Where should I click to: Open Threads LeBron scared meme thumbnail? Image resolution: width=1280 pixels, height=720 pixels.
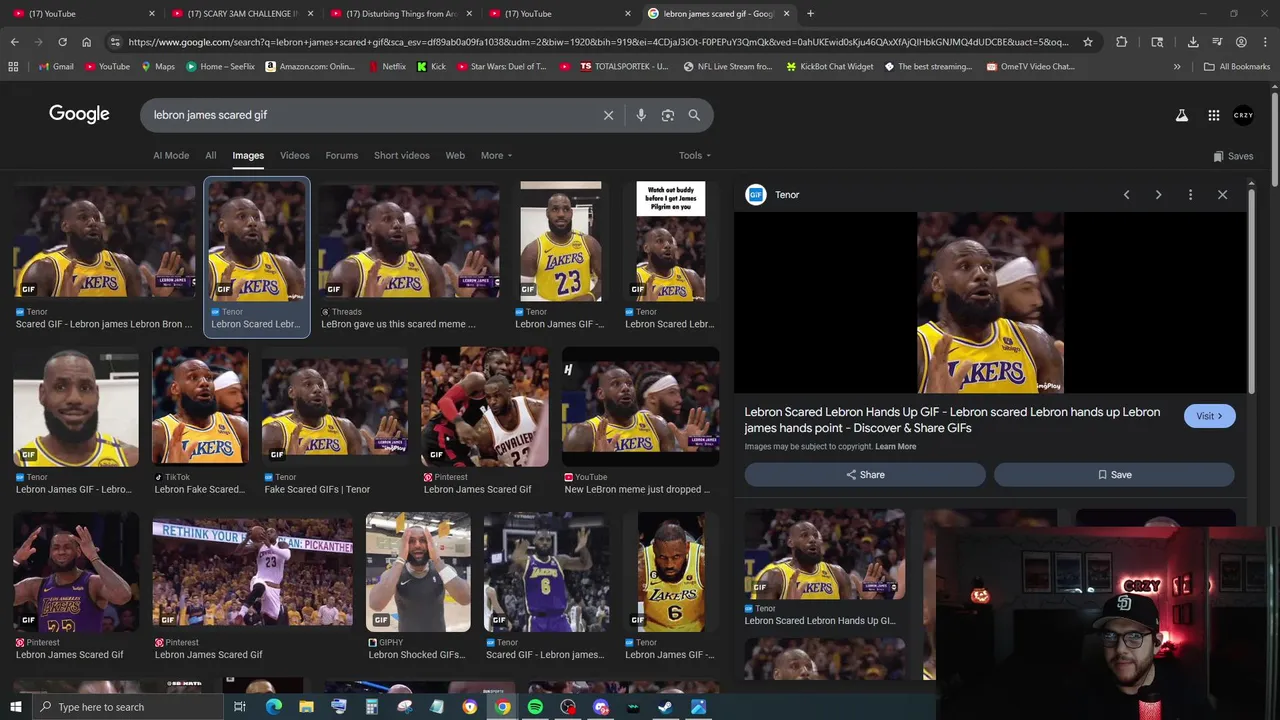pos(408,240)
